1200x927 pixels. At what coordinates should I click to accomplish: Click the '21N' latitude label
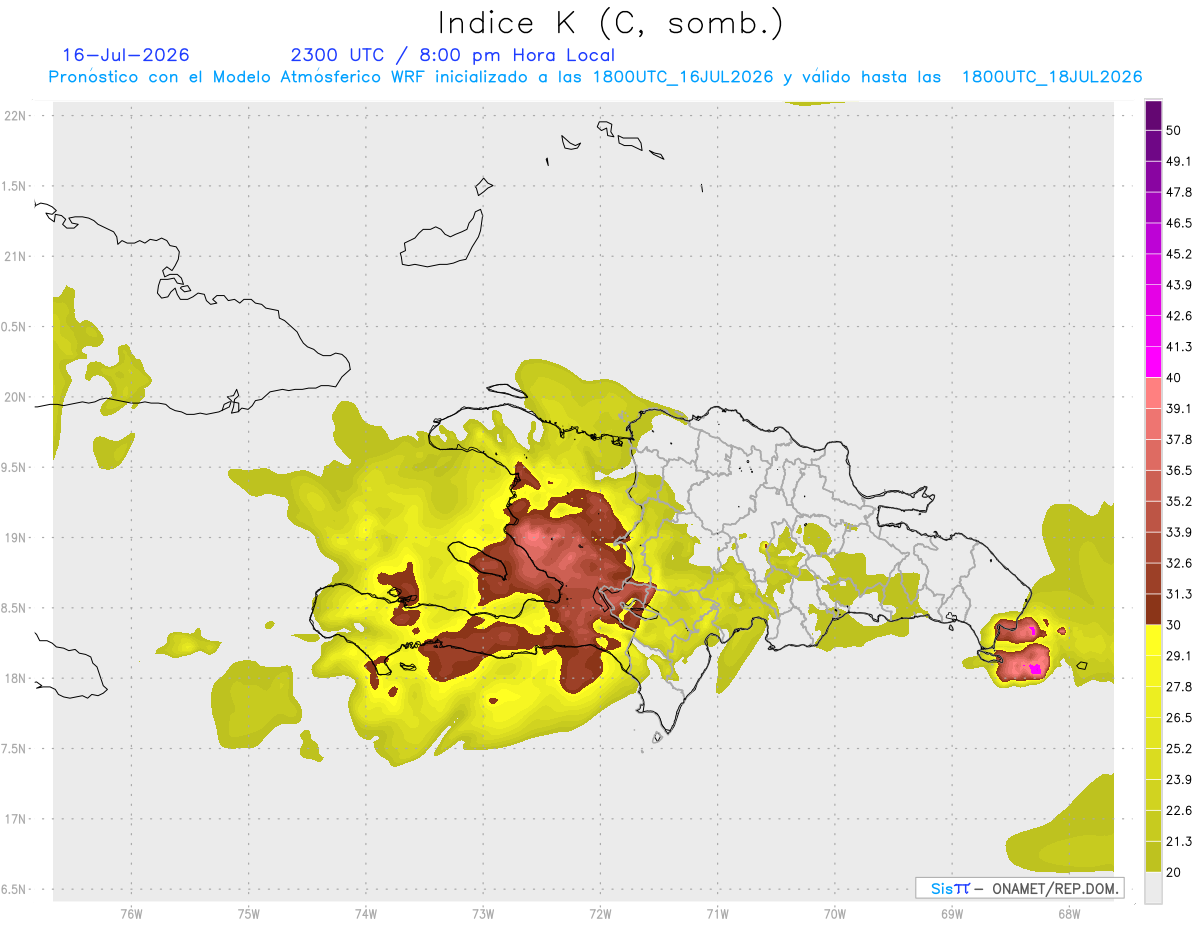tap(17, 256)
